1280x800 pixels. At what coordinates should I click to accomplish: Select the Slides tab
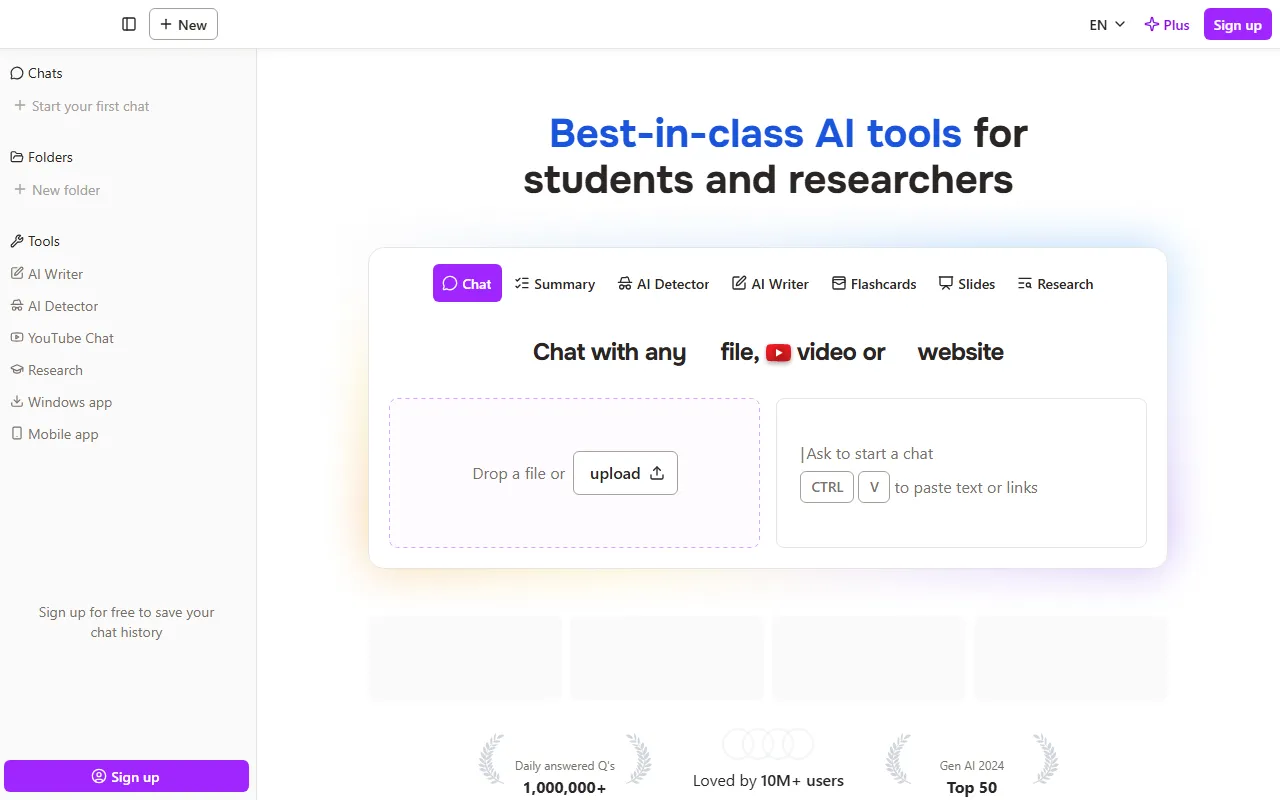tap(966, 284)
